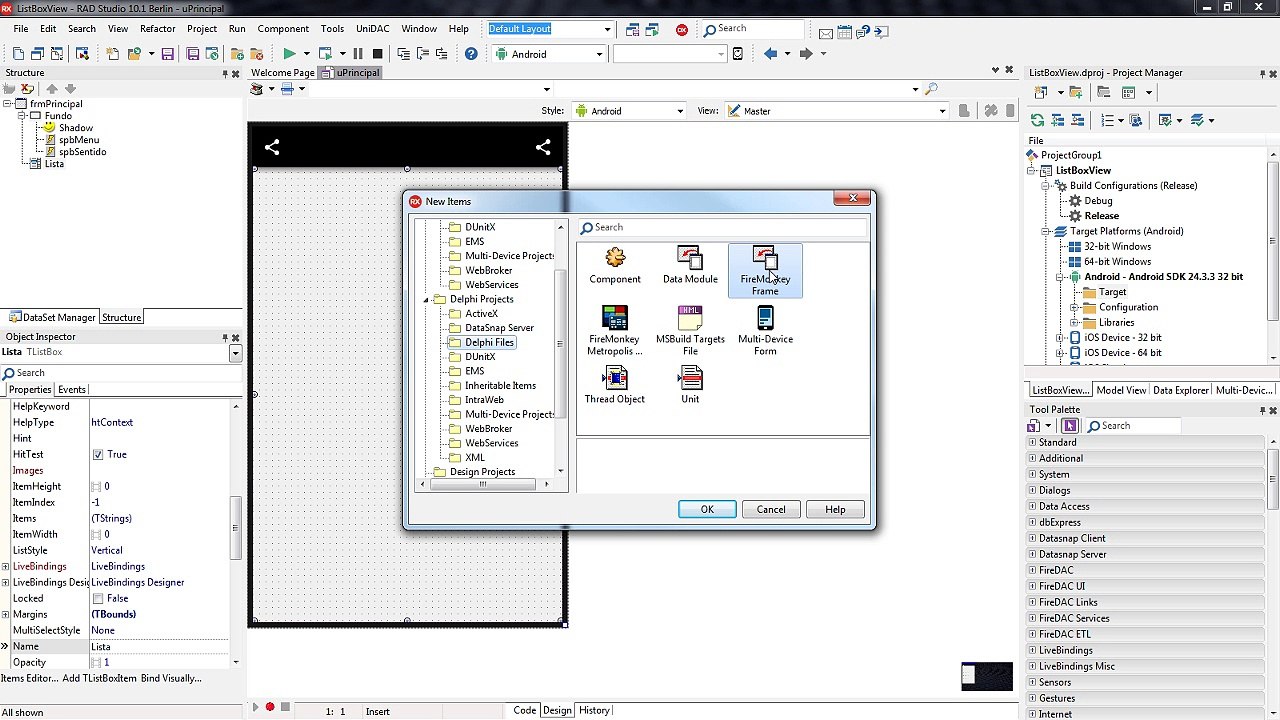Image resolution: width=1280 pixels, height=720 pixels.
Task: Click the envelope icon beside title search
Action: pos(826,33)
